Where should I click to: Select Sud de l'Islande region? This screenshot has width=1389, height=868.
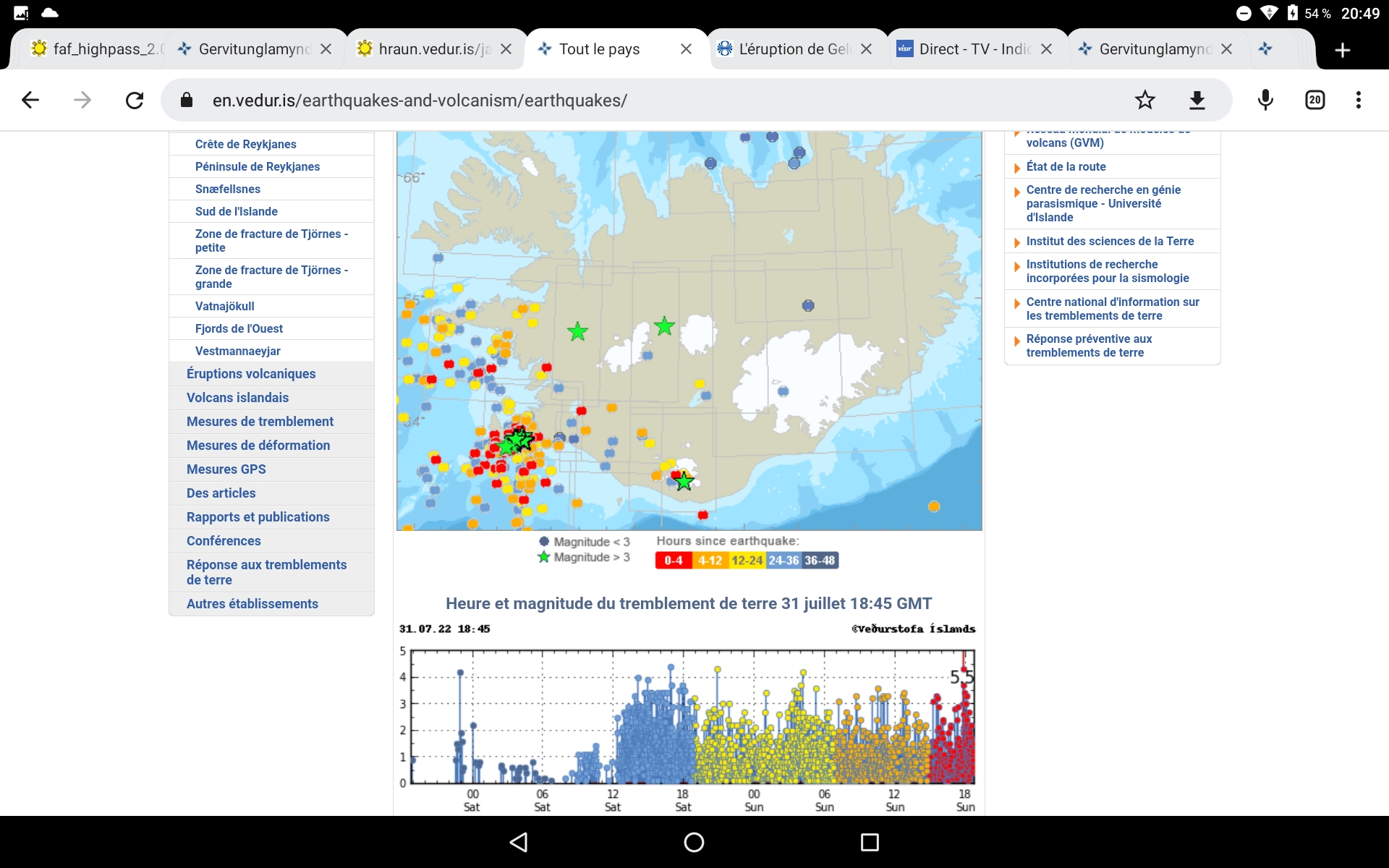237,211
